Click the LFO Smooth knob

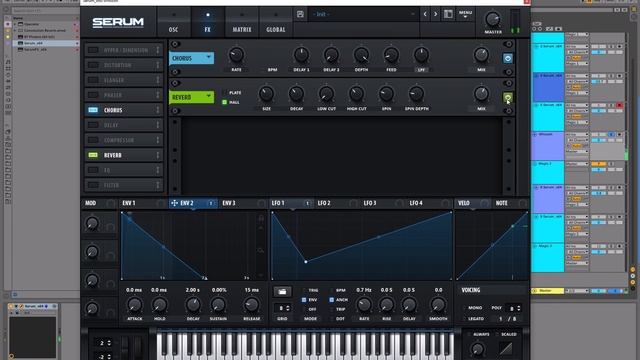(x=438, y=304)
